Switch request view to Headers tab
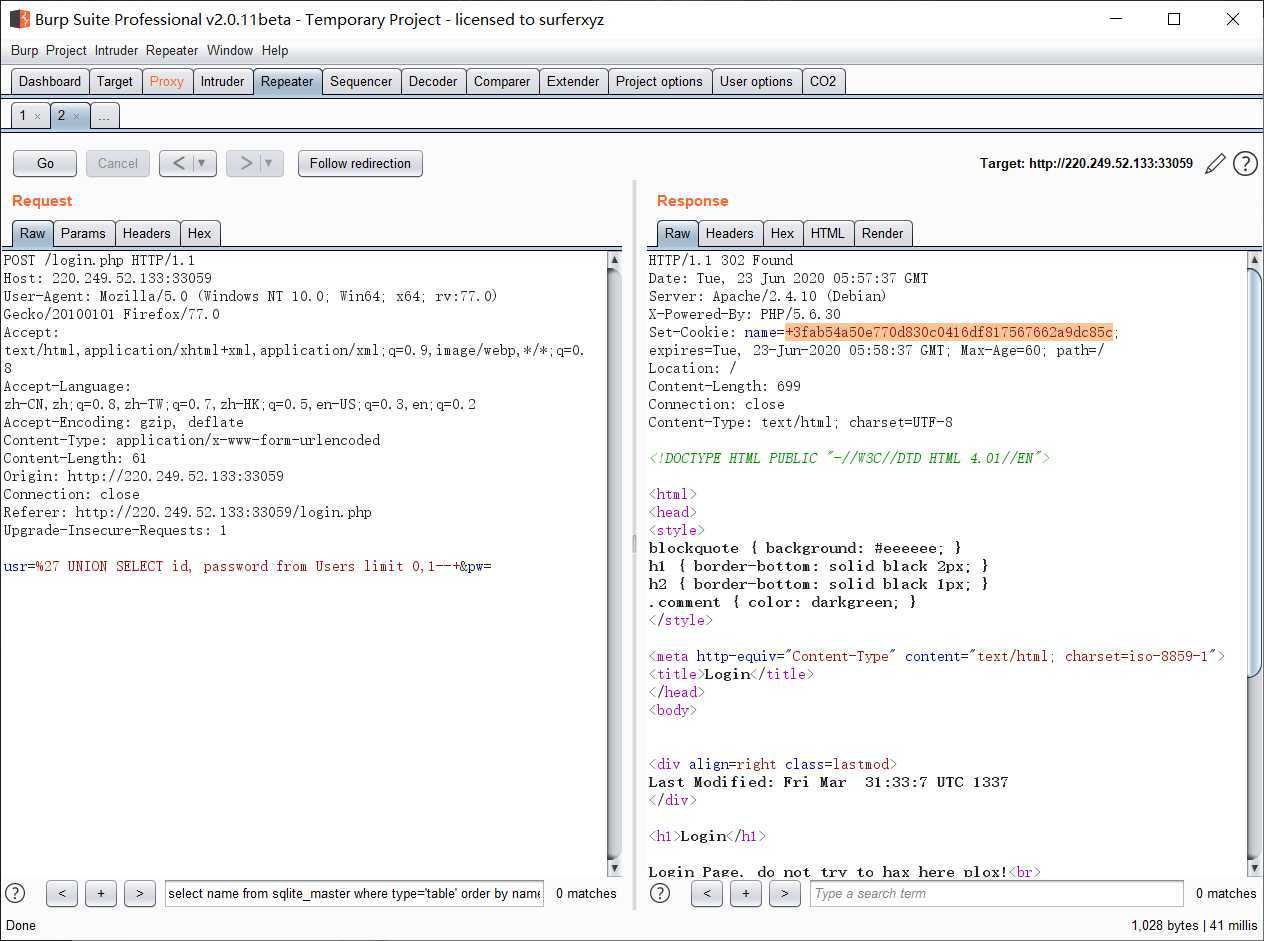The width and height of the screenshot is (1264, 941). click(146, 233)
